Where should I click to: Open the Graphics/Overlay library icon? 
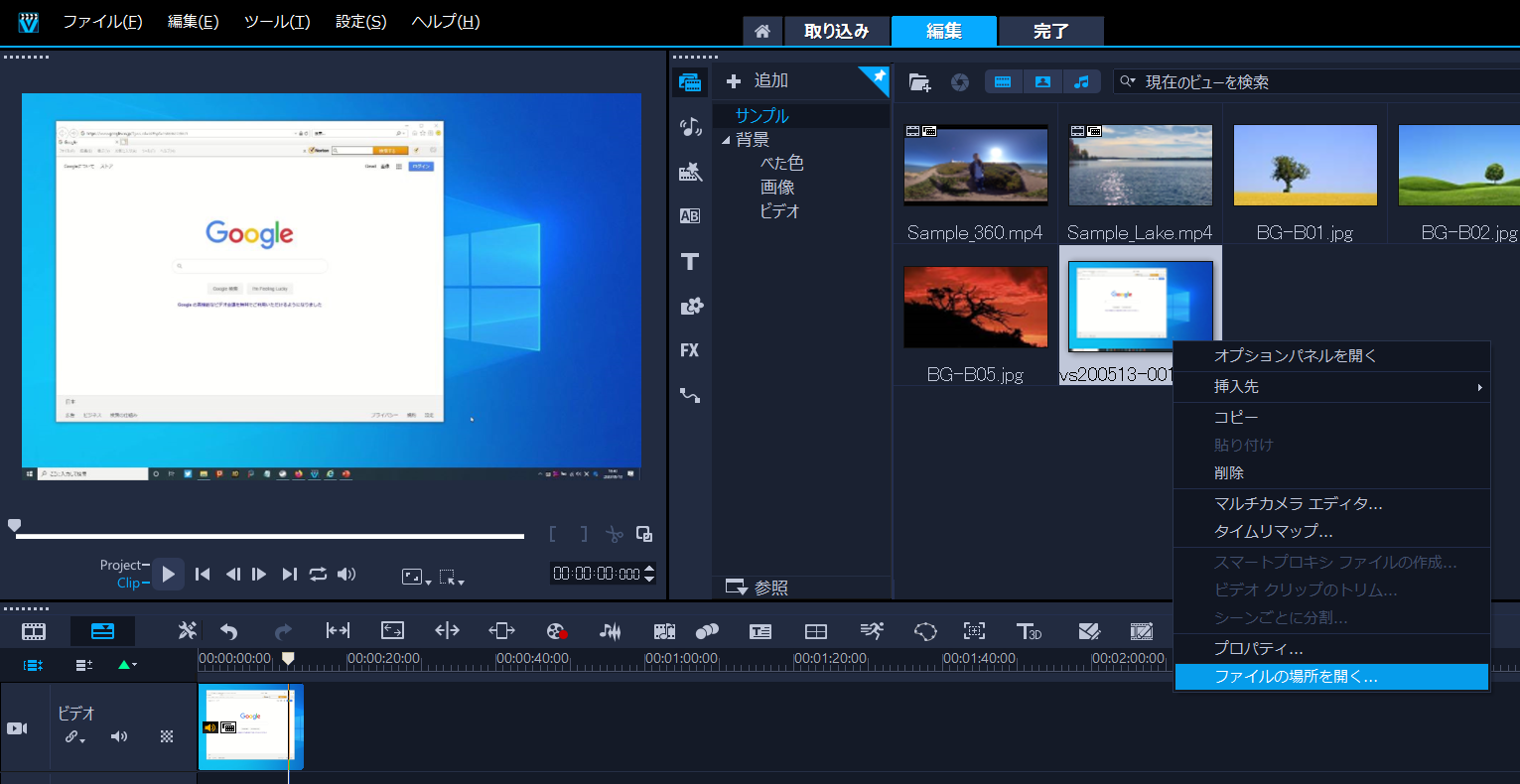point(690,306)
